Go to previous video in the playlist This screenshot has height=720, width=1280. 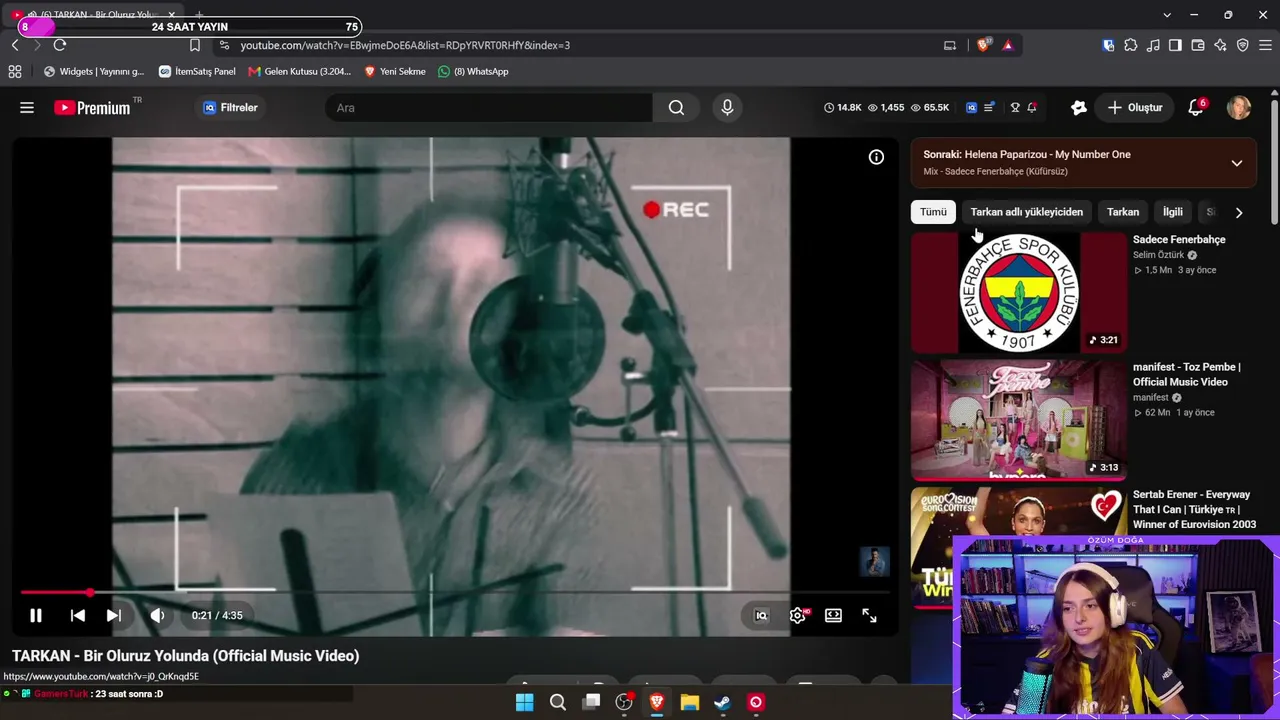[78, 616]
